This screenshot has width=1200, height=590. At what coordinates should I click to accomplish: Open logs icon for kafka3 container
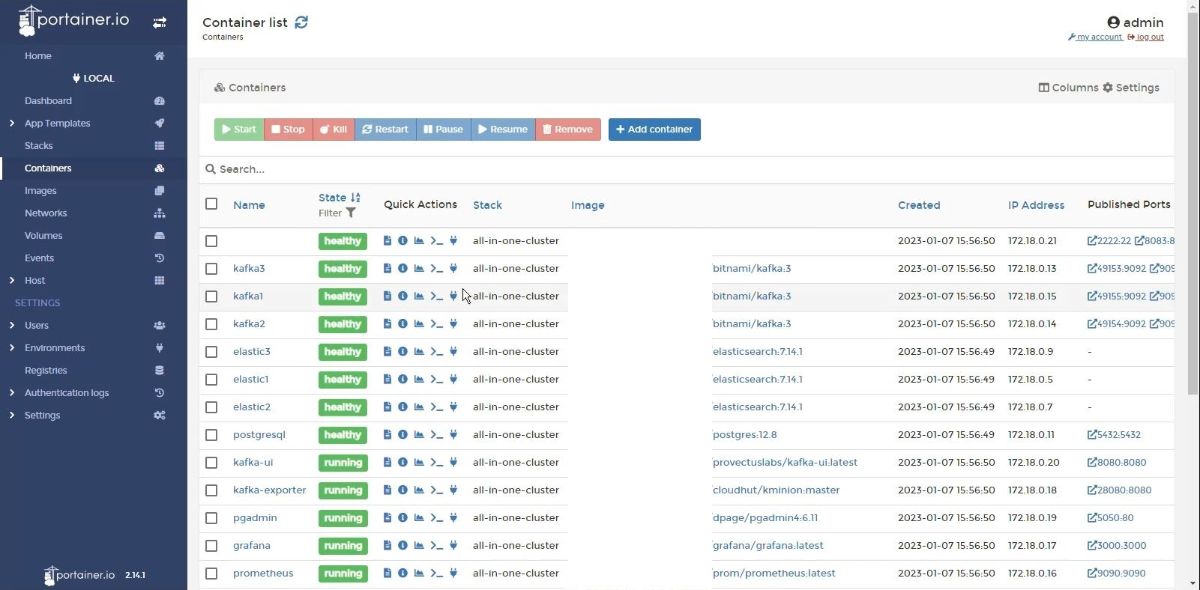tap(388, 269)
